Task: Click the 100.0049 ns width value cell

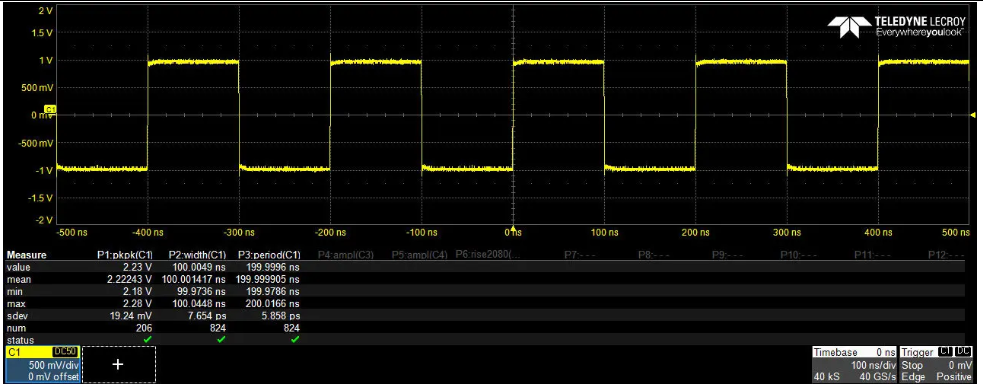Action: (x=199, y=268)
